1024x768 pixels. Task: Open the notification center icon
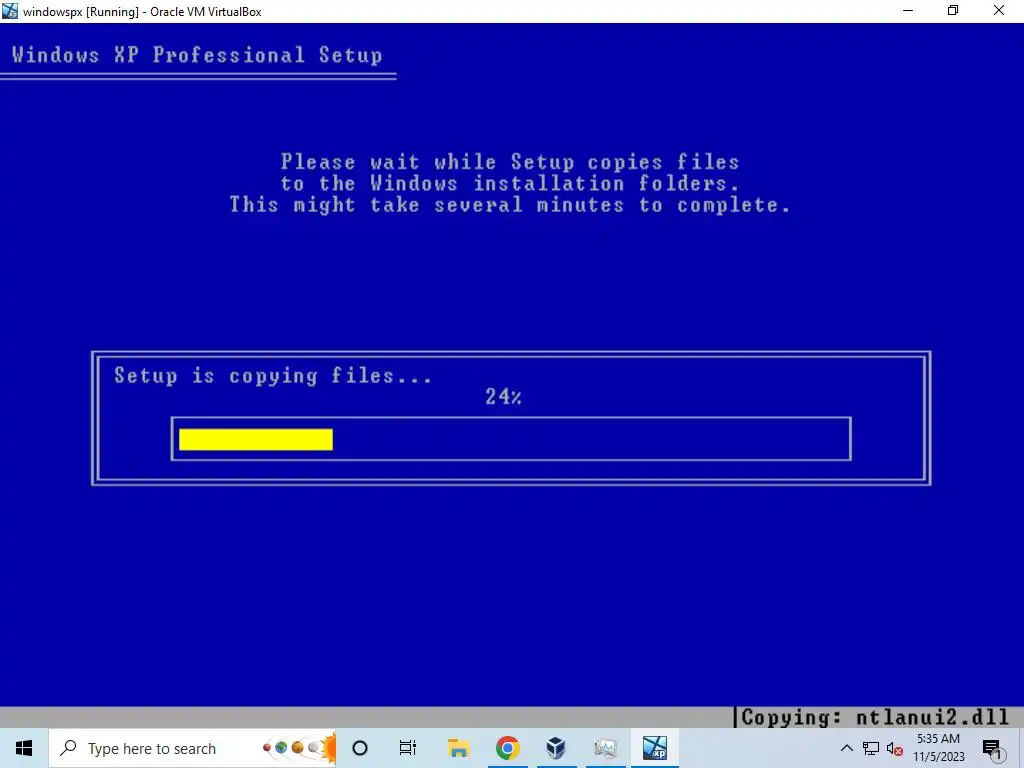(x=993, y=749)
